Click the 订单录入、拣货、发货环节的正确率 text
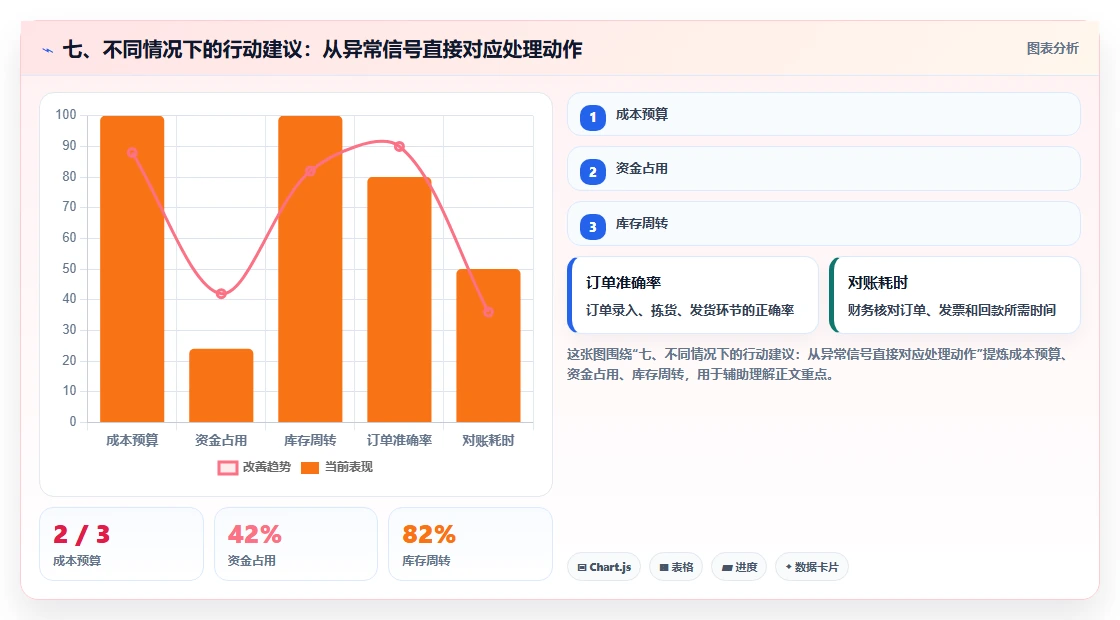Screen dimensions: 1120x620 [x=690, y=311]
